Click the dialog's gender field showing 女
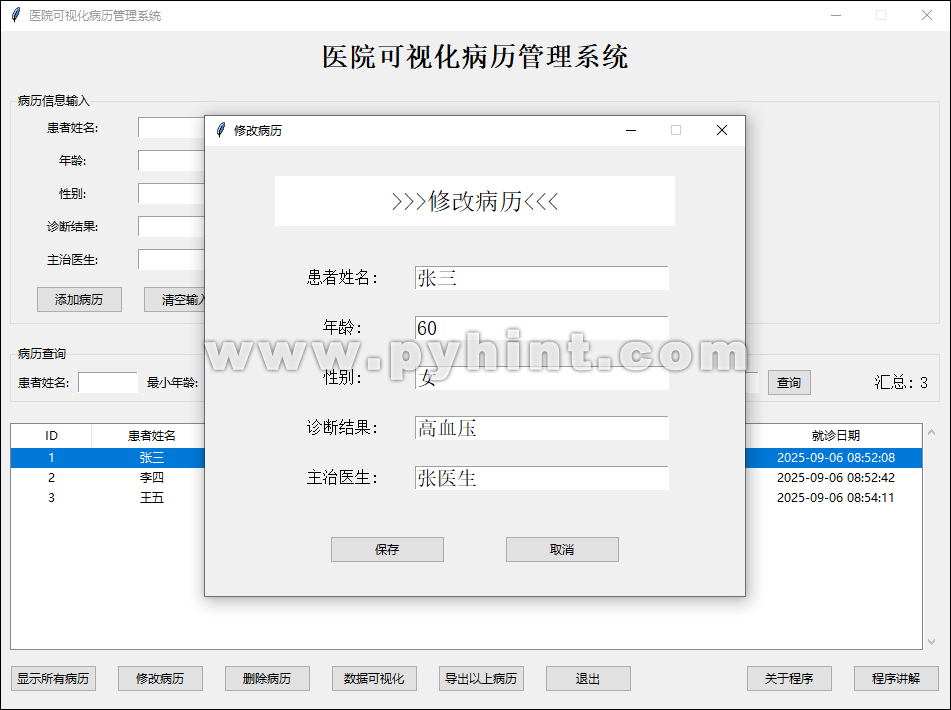 pos(542,378)
